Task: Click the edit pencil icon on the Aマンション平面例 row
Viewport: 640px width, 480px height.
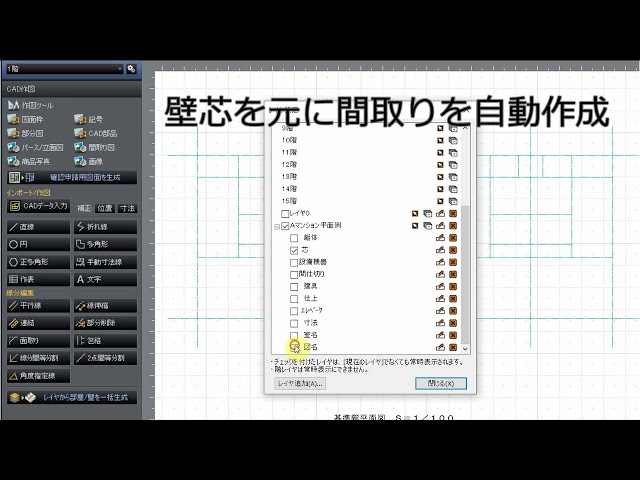Action: (x=440, y=226)
